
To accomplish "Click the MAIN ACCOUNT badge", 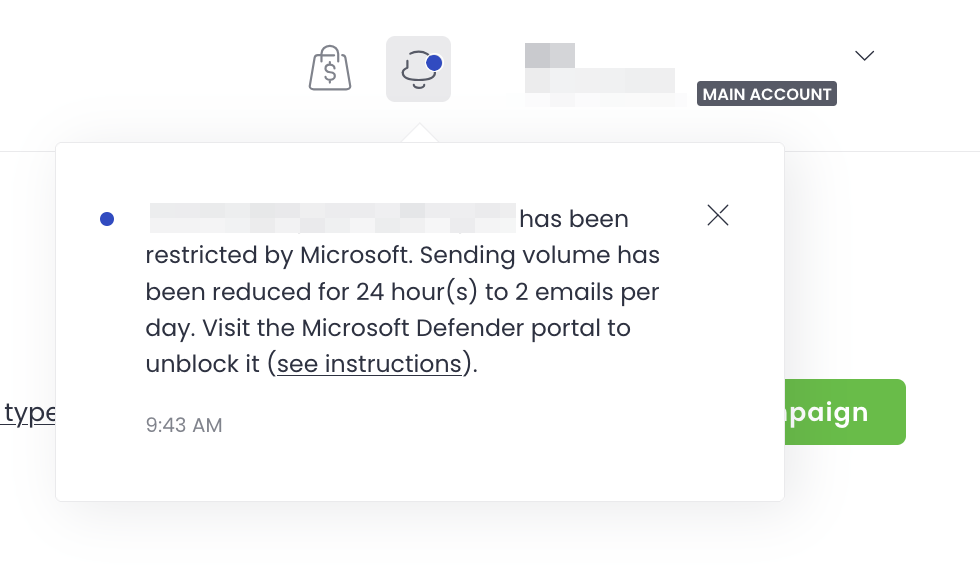I will pyautogui.click(x=766, y=94).
